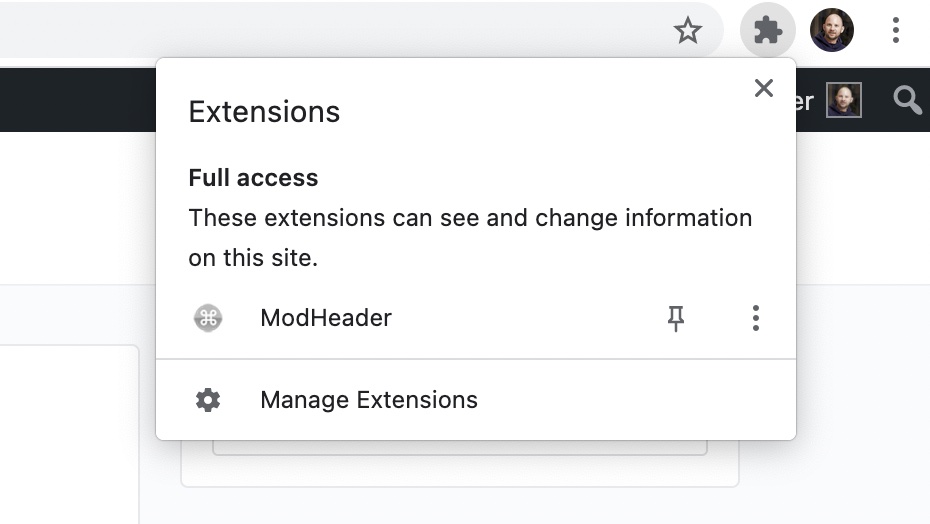Click the user avatar in admin bar
Screen dimensions: 930x524
[844, 100]
